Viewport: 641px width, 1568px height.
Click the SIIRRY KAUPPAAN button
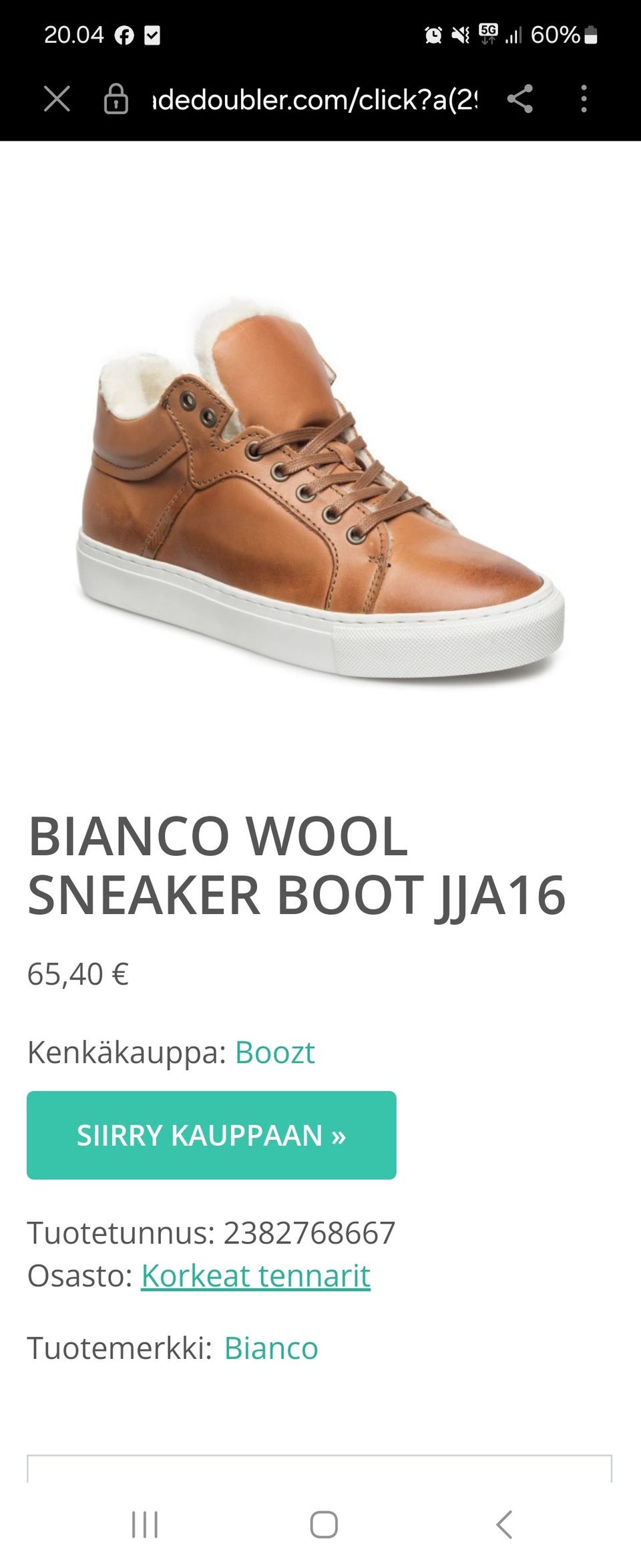[212, 1135]
